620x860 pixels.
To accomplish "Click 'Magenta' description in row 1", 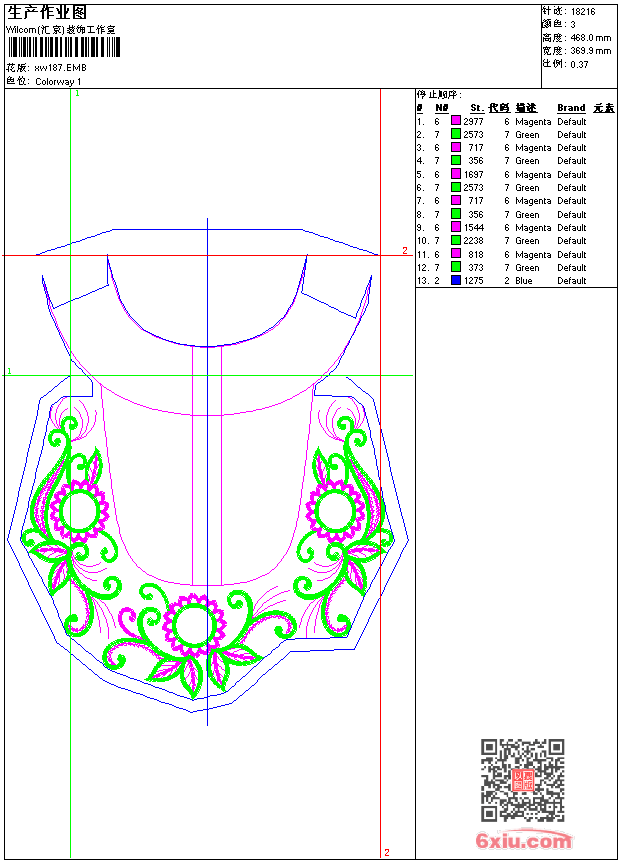I will pos(533,122).
